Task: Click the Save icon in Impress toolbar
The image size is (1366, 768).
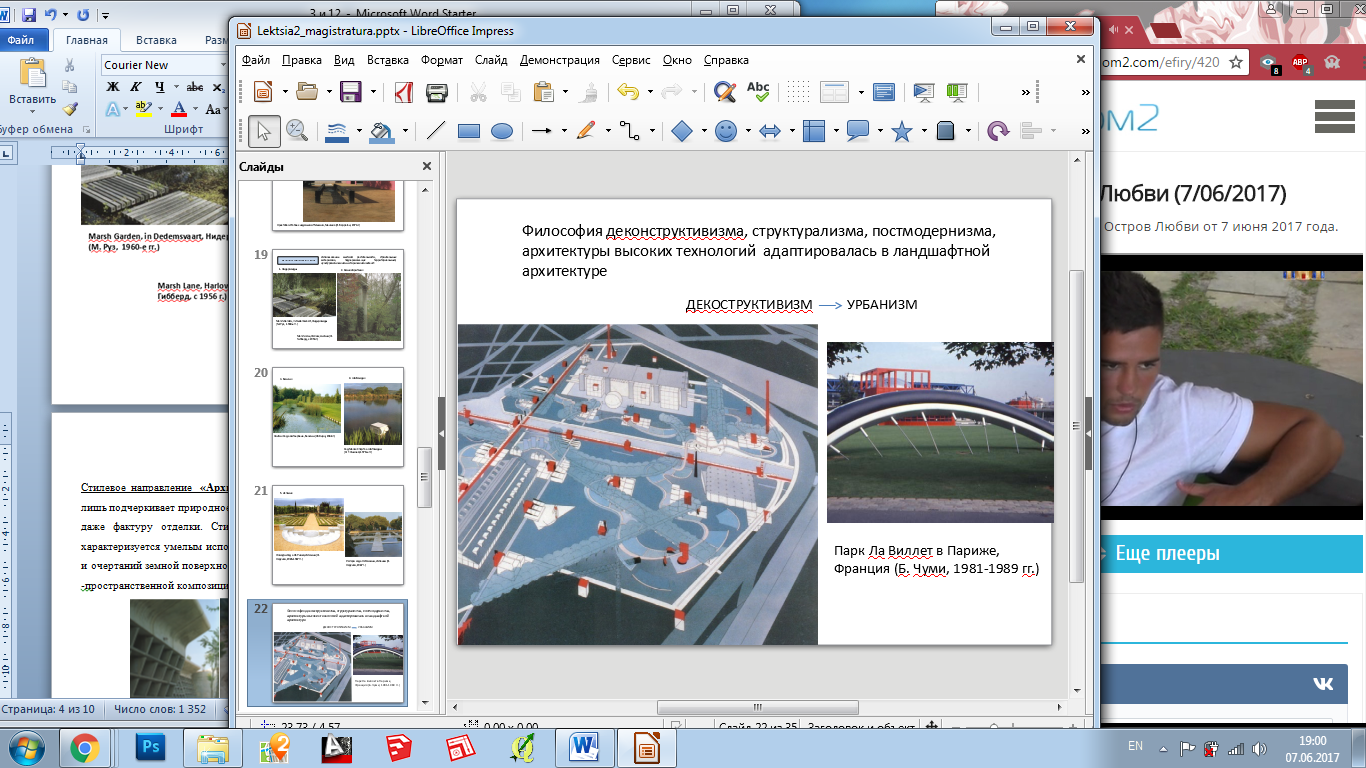Action: click(x=351, y=92)
